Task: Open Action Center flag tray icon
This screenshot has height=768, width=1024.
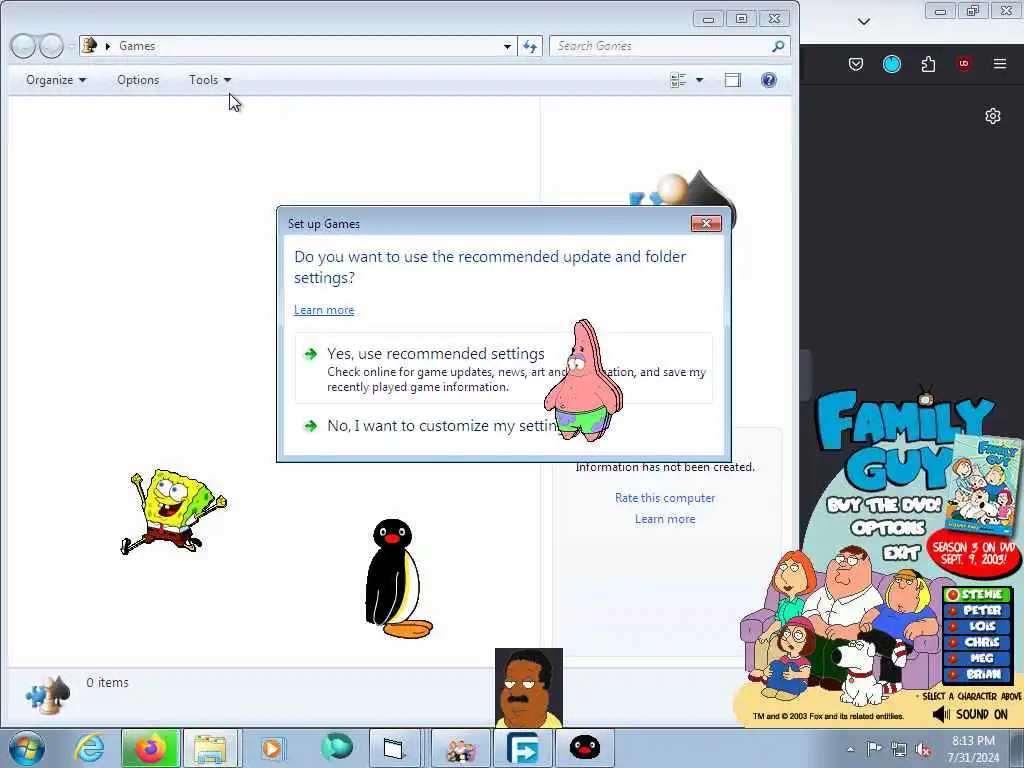Action: click(x=874, y=749)
